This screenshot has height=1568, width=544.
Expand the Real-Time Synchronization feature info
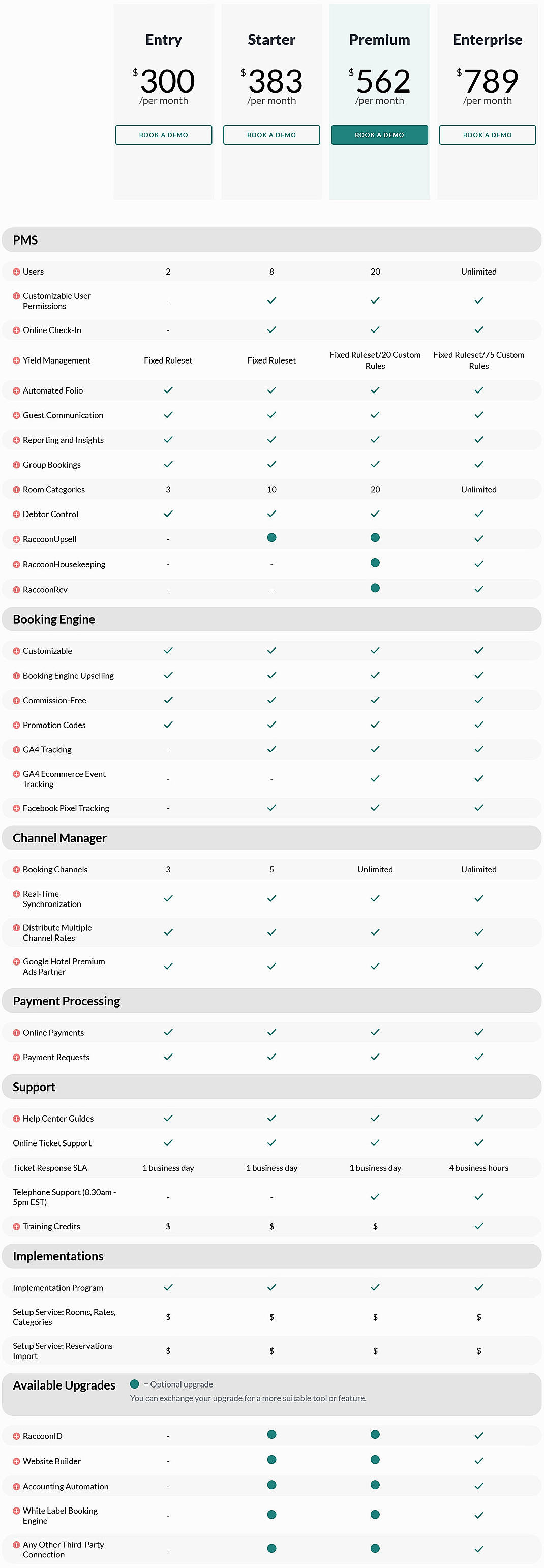(x=16, y=894)
